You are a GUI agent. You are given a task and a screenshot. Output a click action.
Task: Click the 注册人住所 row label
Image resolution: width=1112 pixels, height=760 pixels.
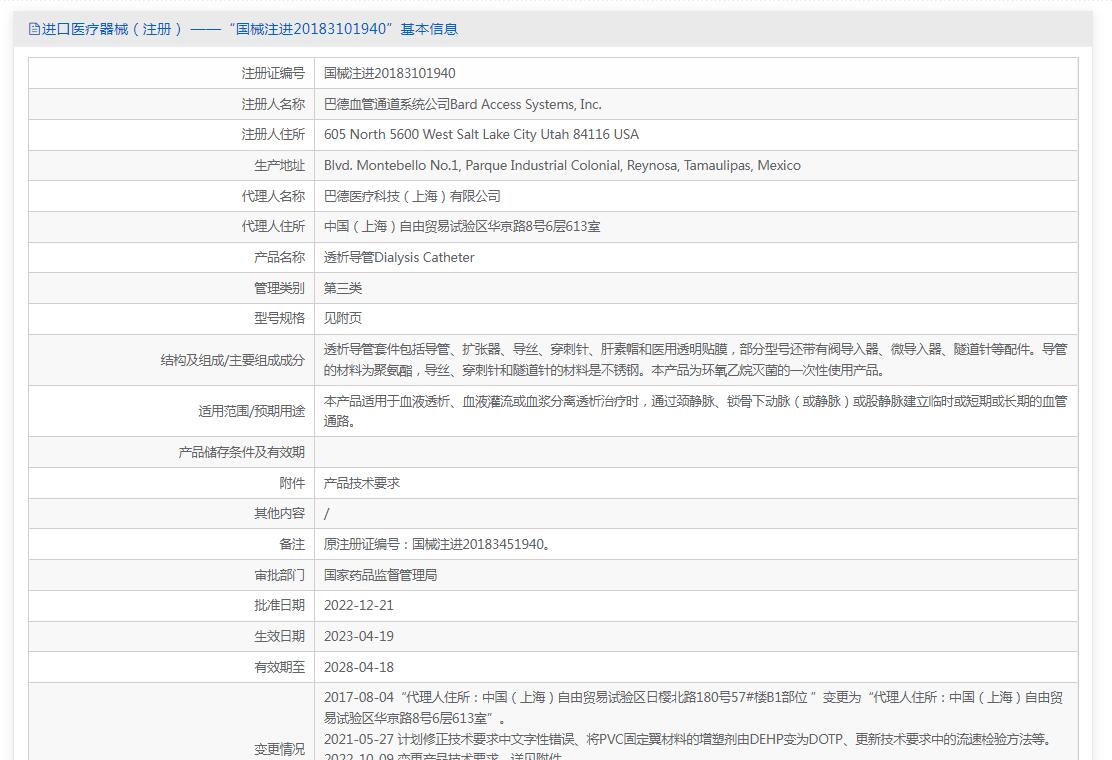(x=273, y=134)
